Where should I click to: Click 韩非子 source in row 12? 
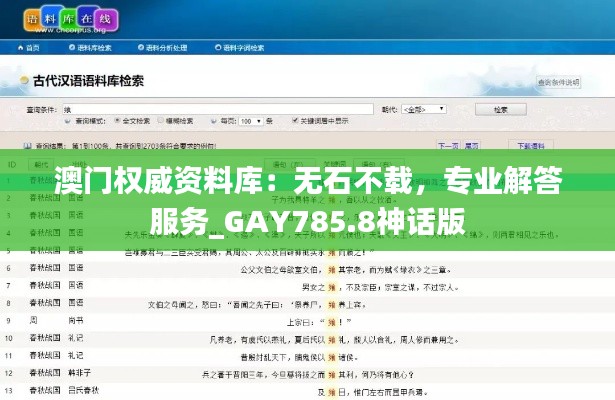[78, 371]
